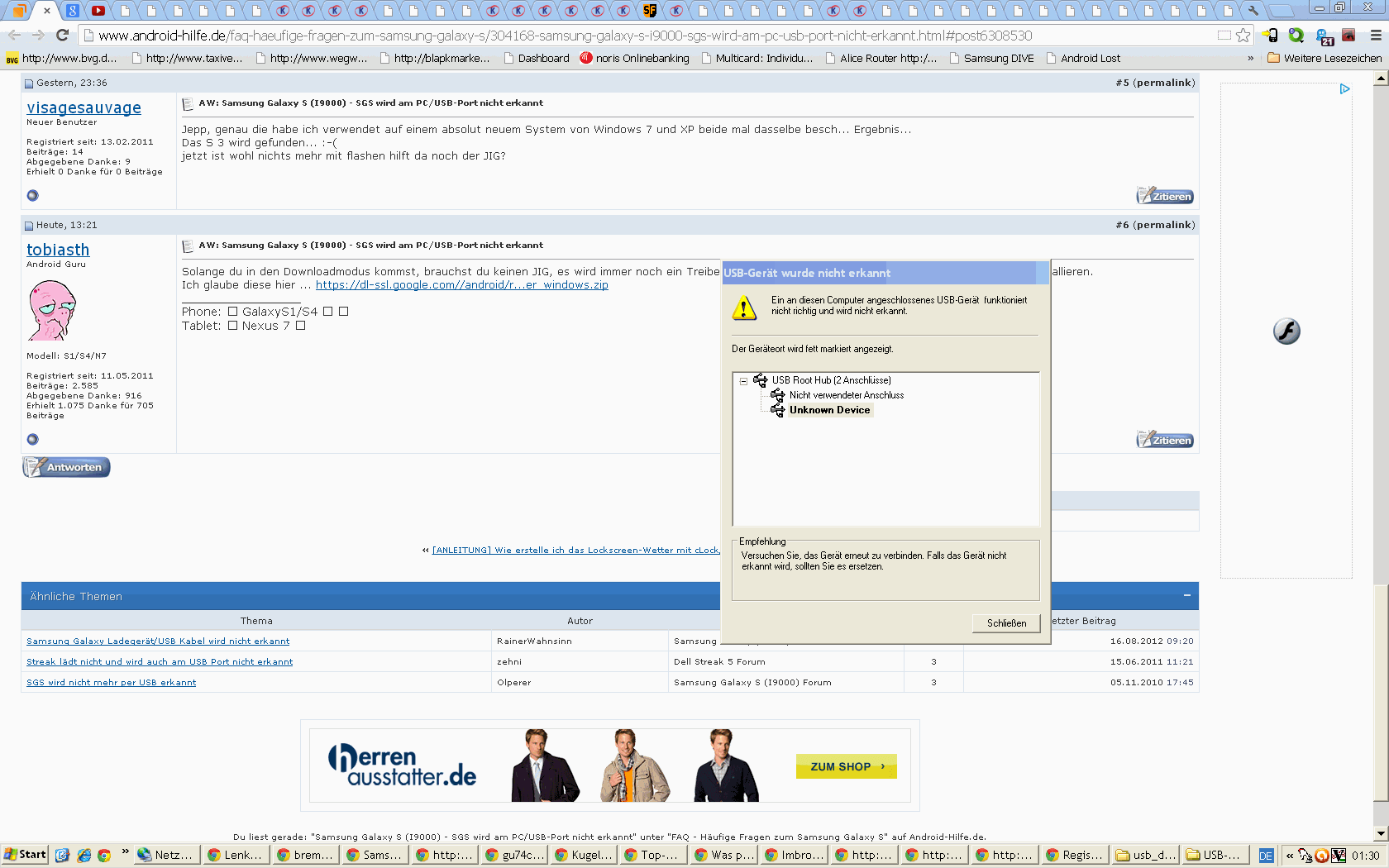Open the Chrome hamburger menu
This screenshot has width=1389, height=868.
tap(1376, 36)
